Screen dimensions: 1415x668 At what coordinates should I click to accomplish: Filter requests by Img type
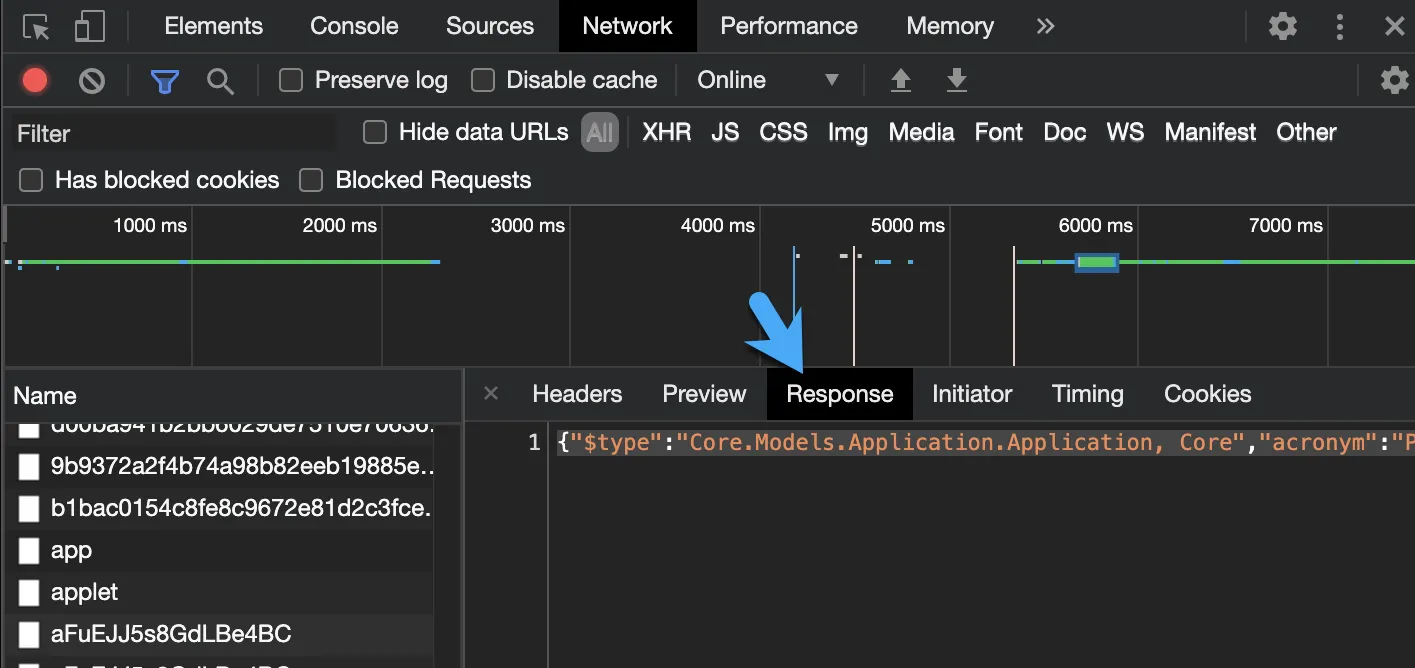[847, 132]
